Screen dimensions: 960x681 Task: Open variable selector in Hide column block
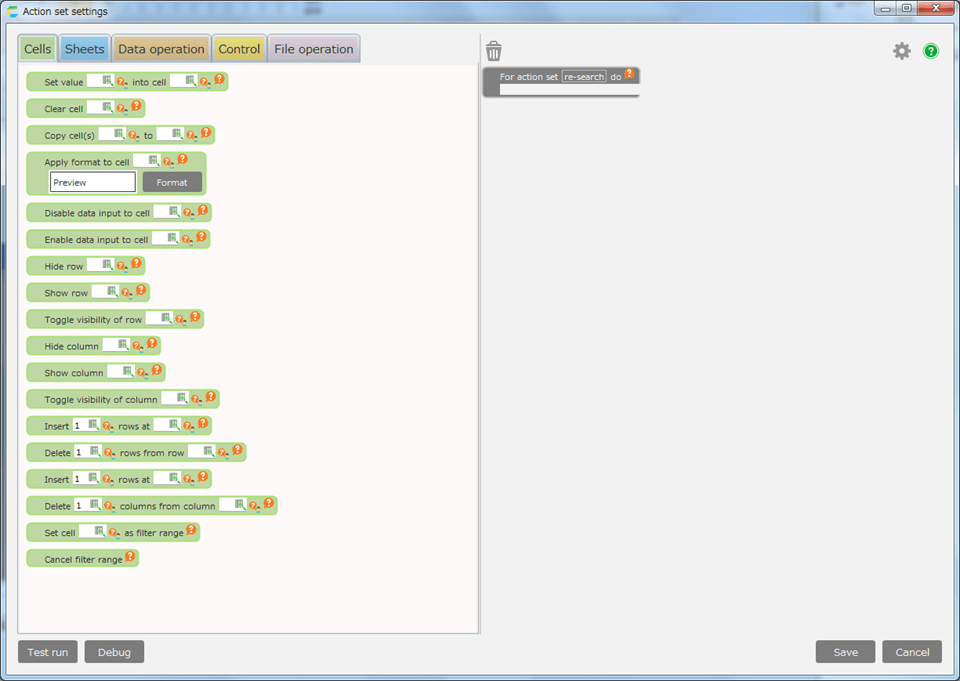tap(138, 346)
